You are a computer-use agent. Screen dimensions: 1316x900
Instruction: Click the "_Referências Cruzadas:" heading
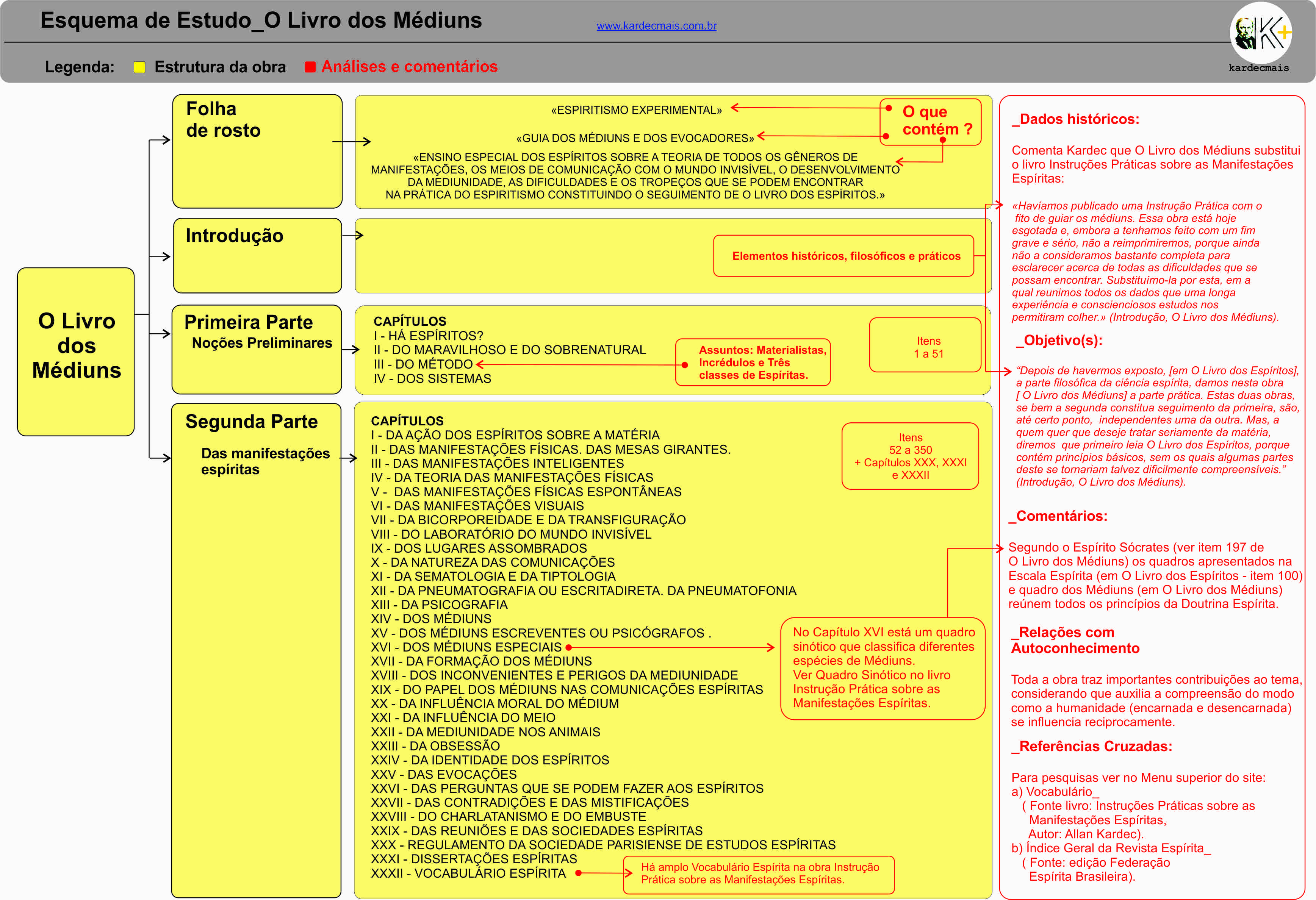(1092, 747)
